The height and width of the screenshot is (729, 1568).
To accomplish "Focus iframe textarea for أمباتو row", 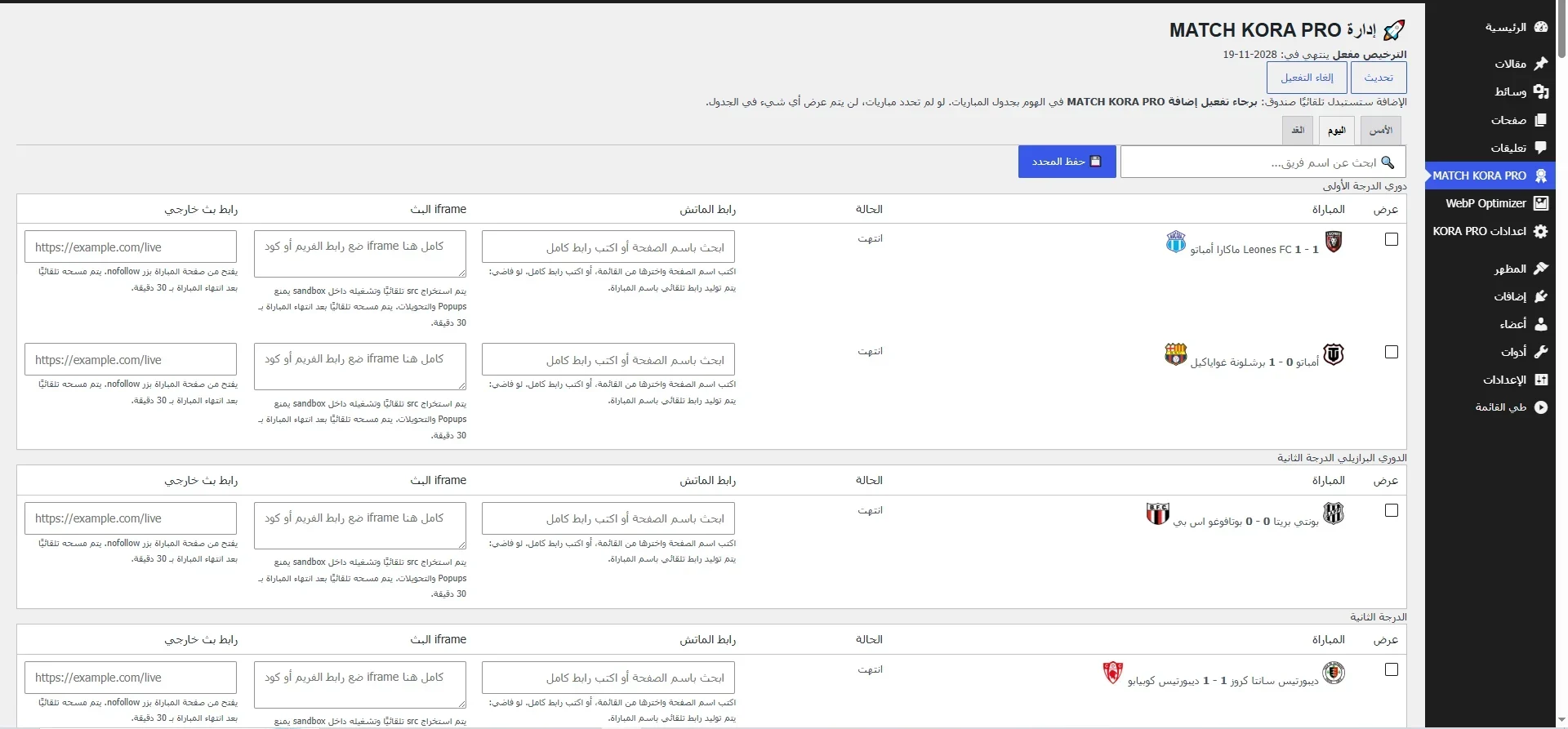I will 360,367.
